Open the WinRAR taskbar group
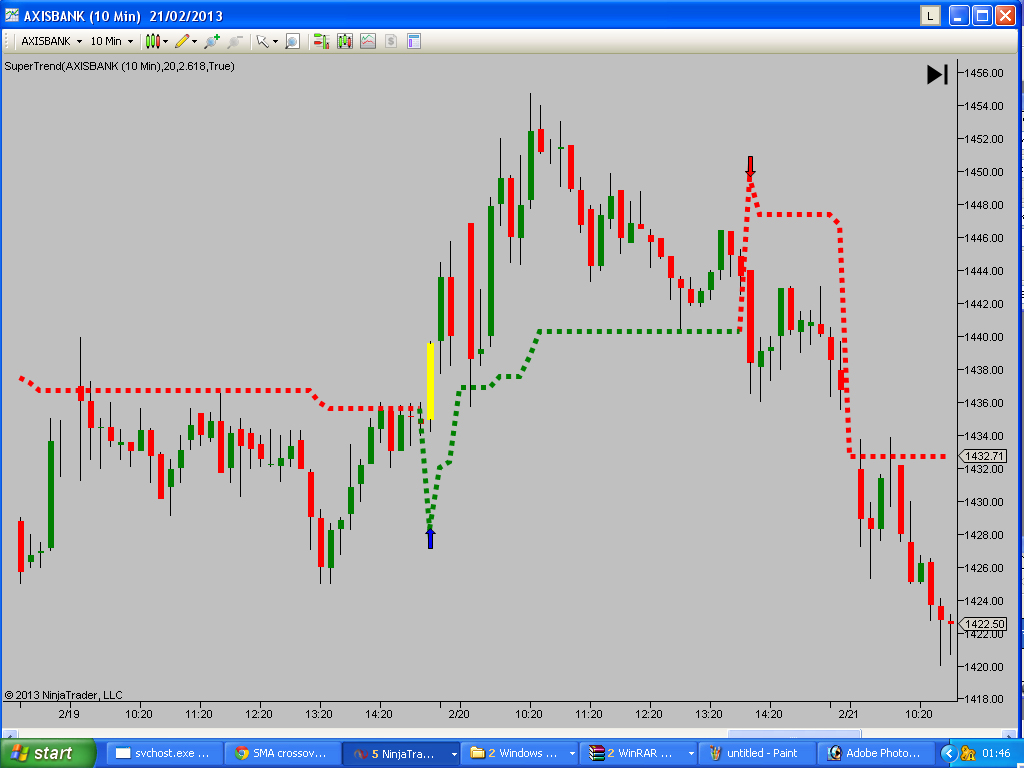 tap(638, 753)
